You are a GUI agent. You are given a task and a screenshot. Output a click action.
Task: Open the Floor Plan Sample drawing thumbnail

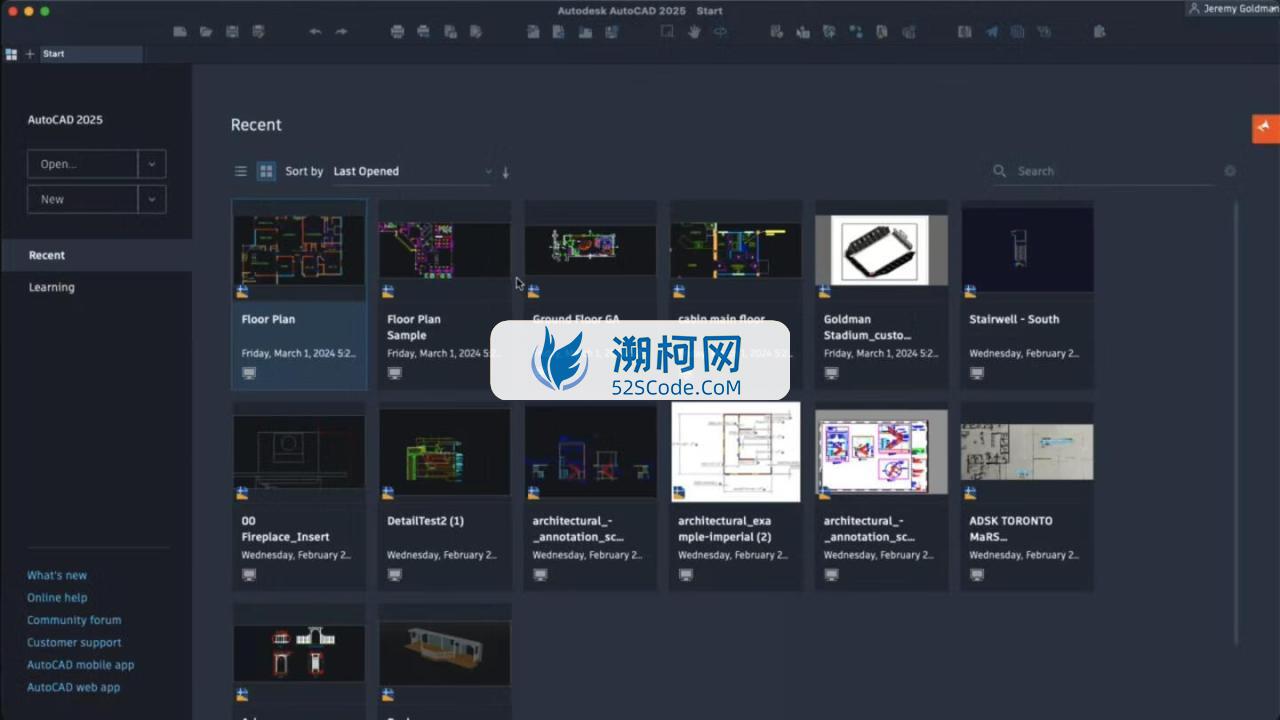click(445, 250)
